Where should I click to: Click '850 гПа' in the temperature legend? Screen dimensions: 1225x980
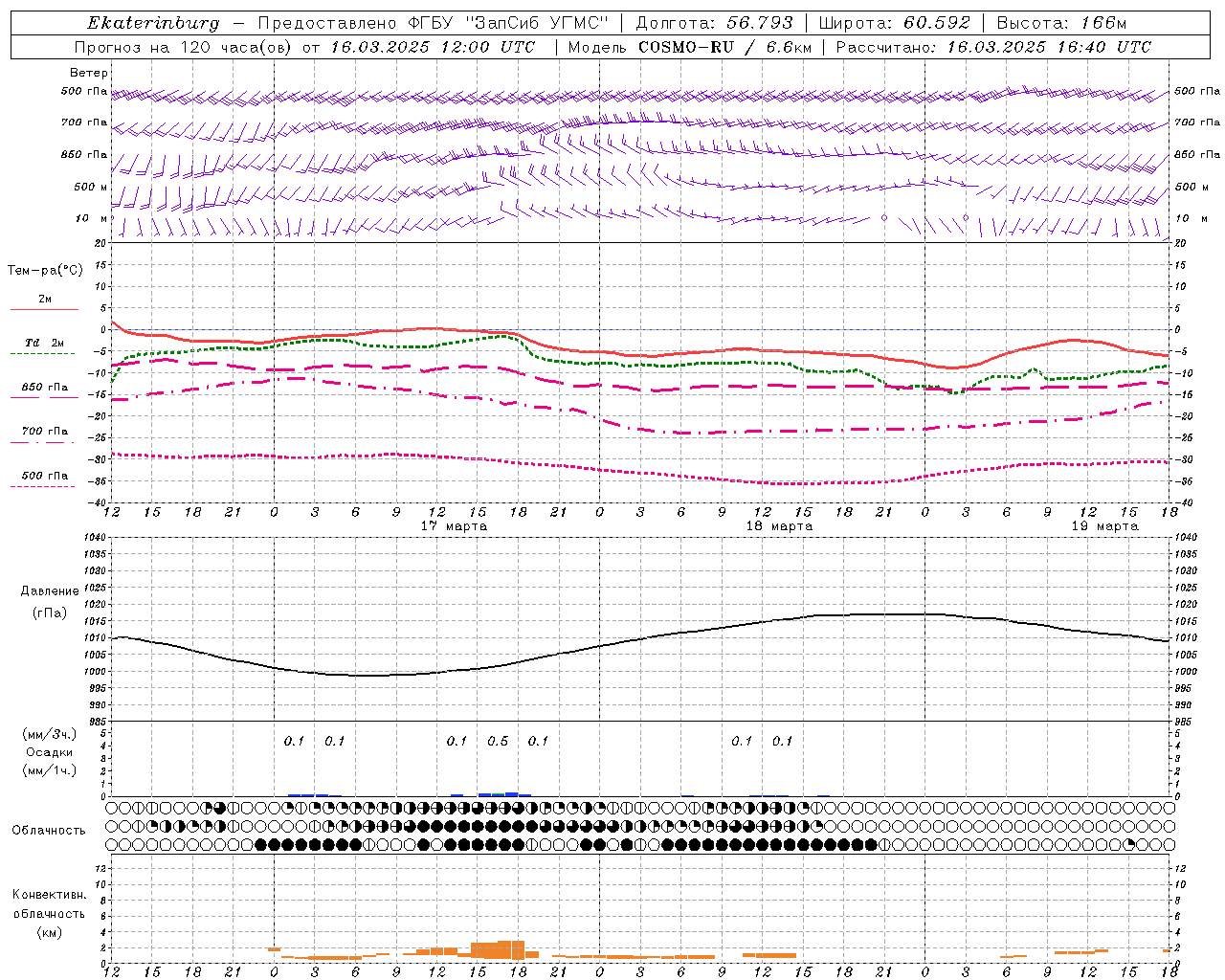click(45, 388)
